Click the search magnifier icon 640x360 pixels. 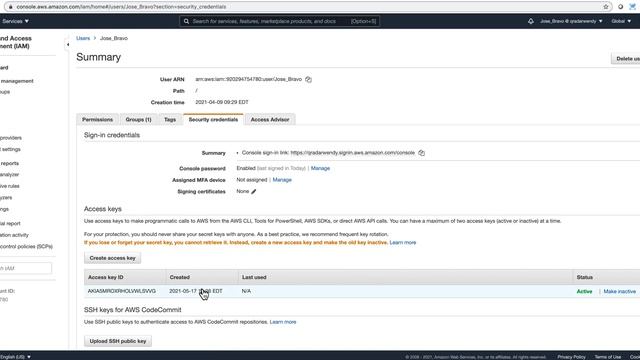[x=186, y=21]
